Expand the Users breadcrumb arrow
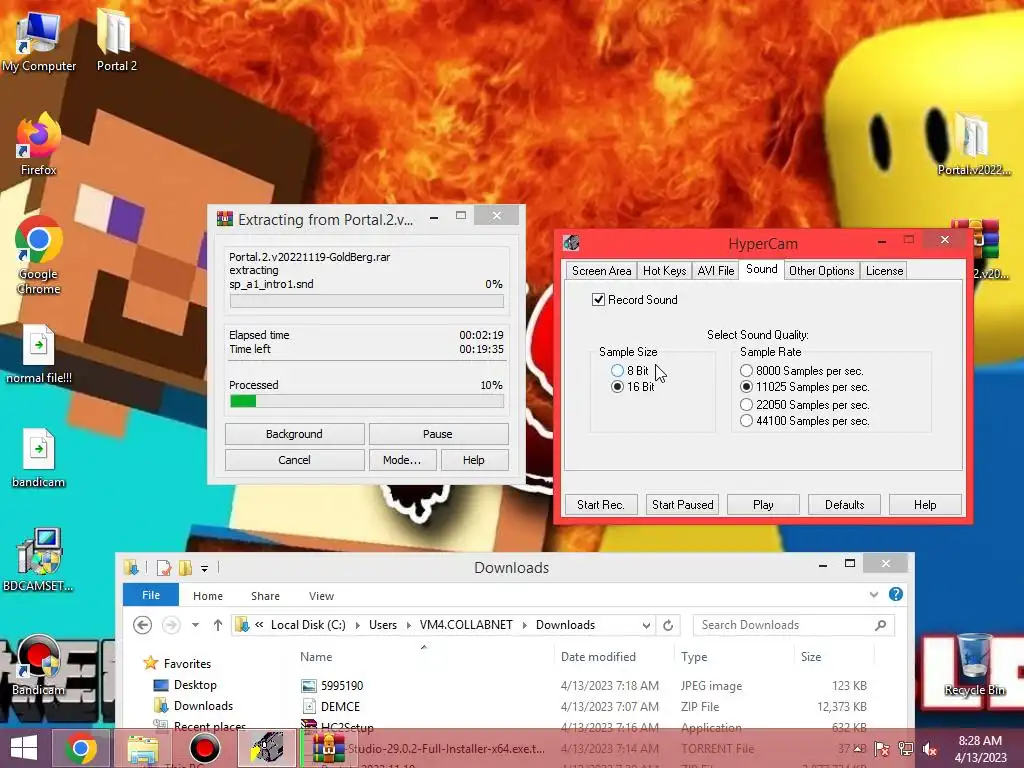1024x768 pixels. [408, 625]
